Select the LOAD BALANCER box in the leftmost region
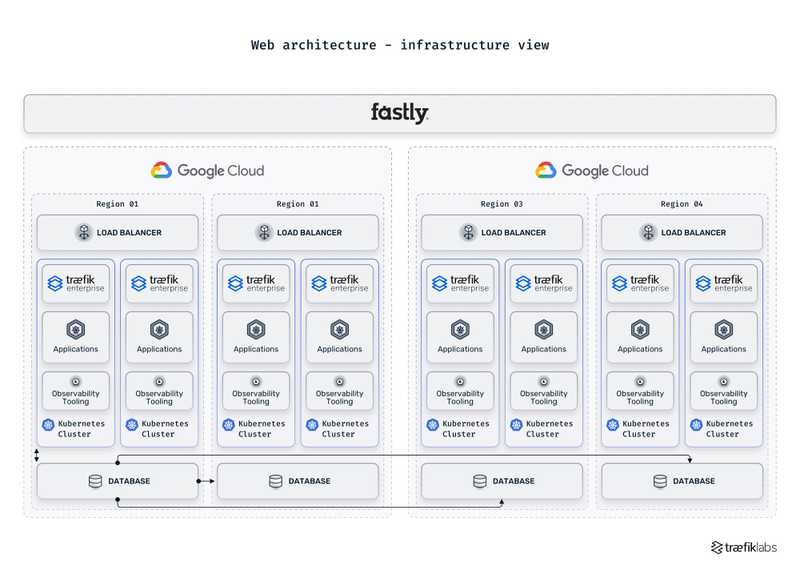 point(118,232)
